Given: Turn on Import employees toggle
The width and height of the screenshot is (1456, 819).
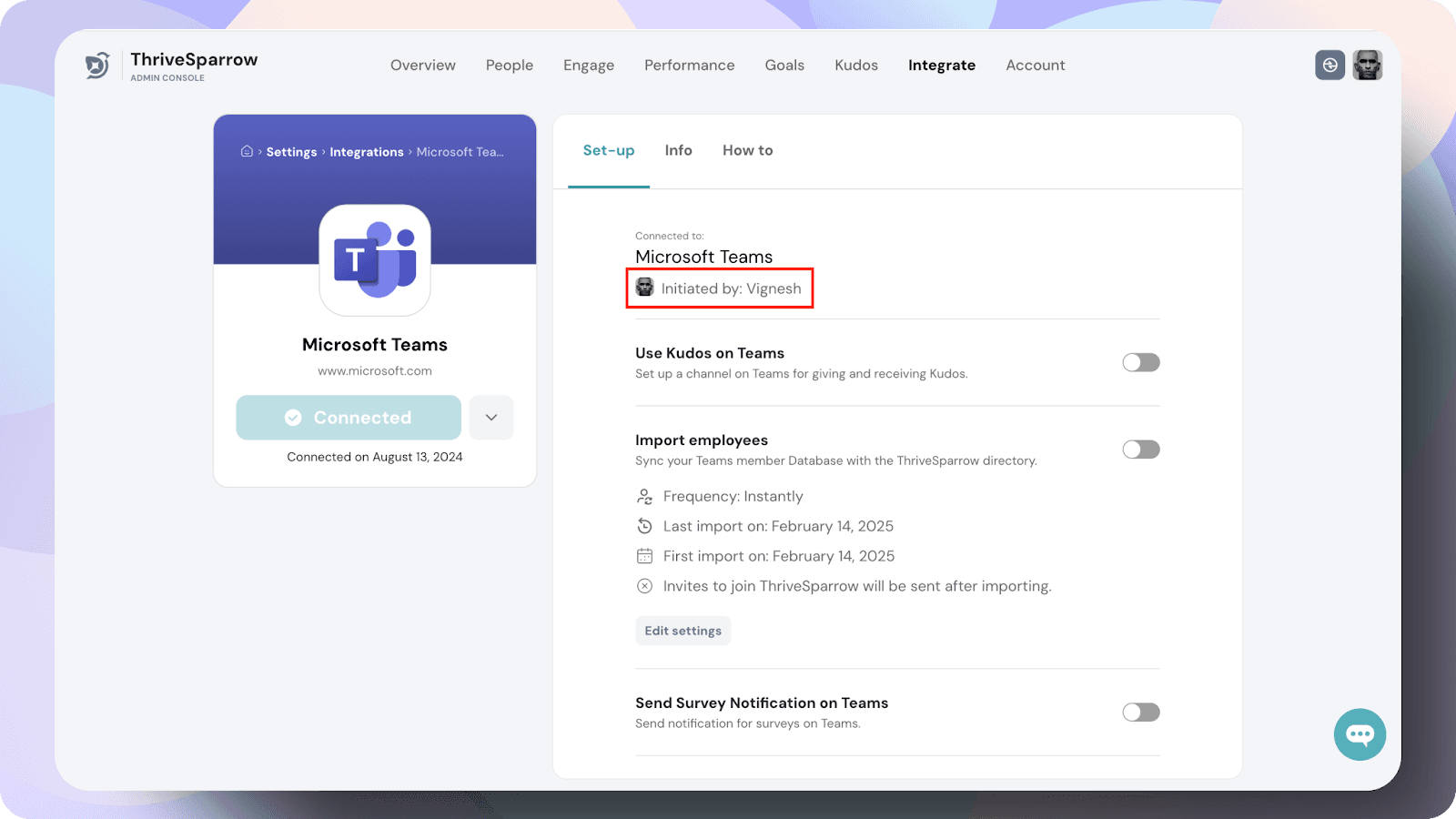Looking at the screenshot, I should [1140, 450].
